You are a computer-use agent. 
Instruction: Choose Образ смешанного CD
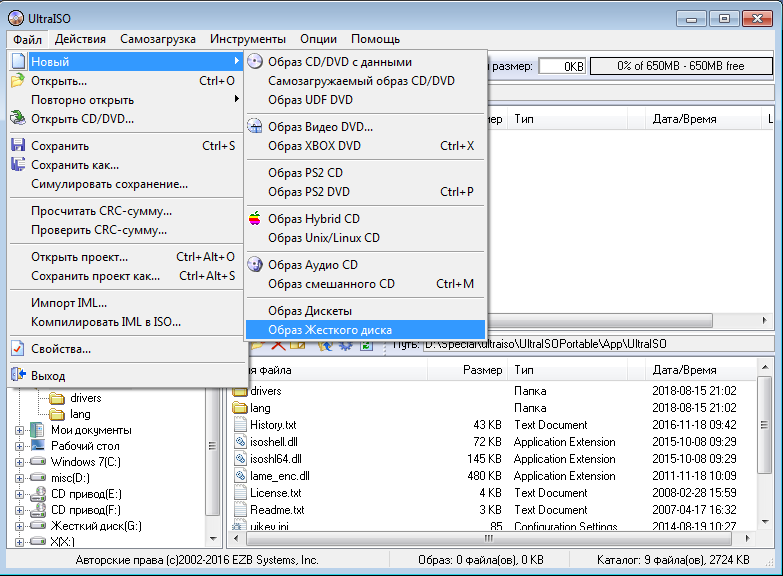(x=366, y=284)
